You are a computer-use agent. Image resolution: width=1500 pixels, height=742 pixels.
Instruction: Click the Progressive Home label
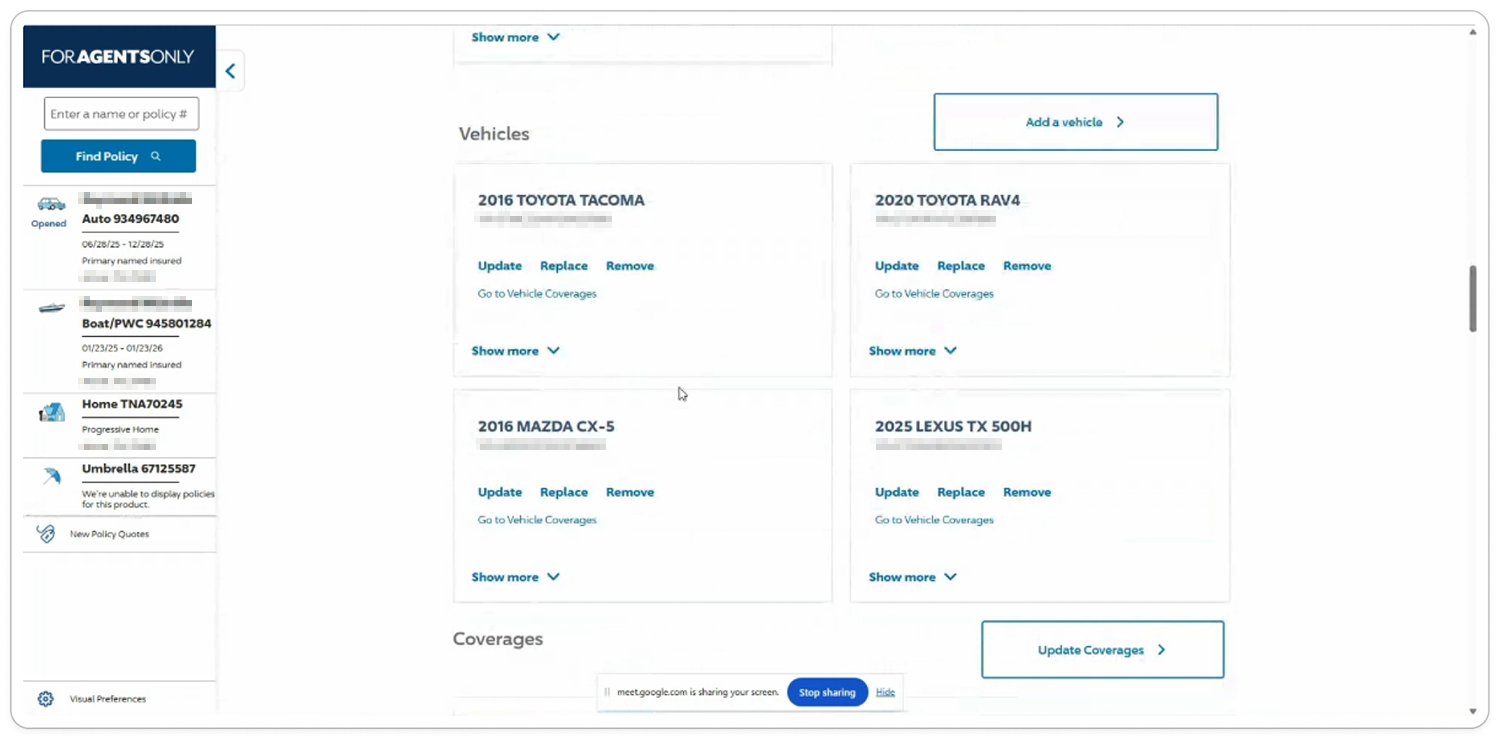click(x=120, y=430)
